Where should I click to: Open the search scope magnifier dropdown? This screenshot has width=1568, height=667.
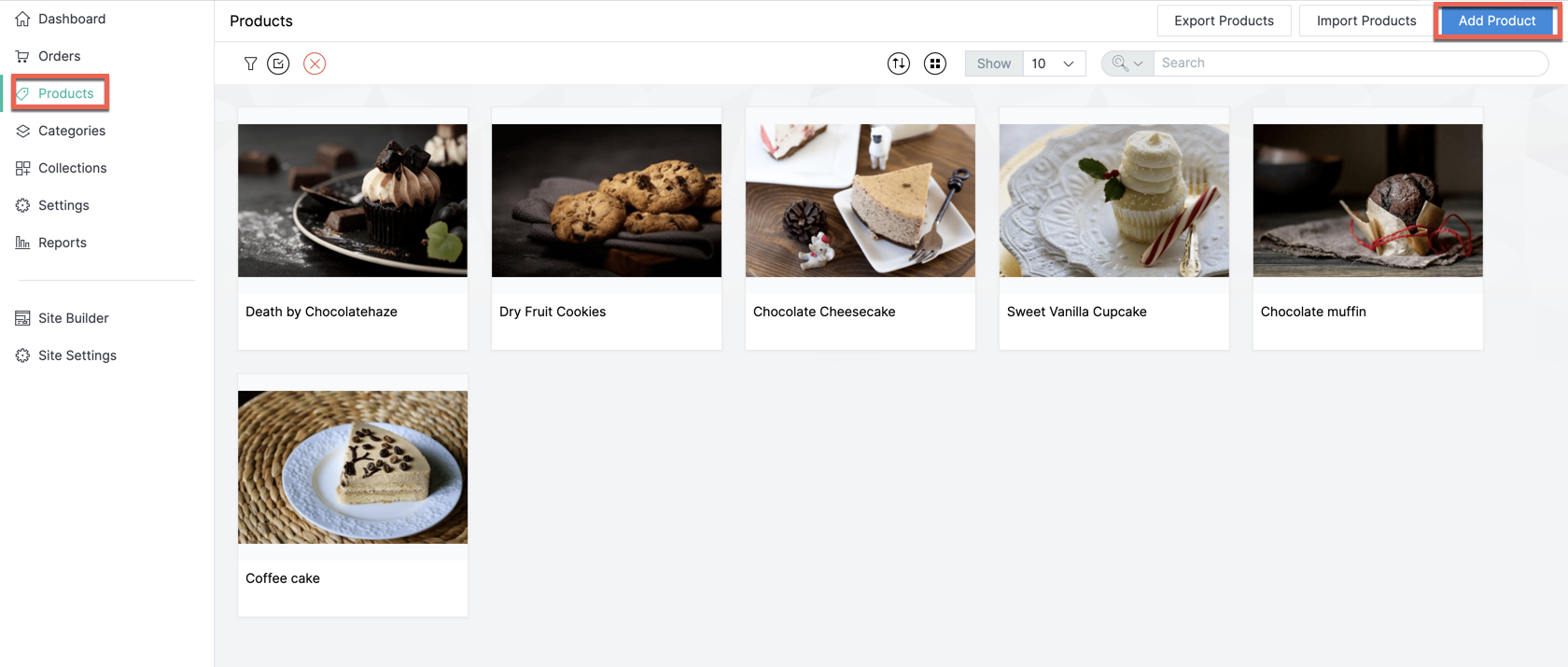coord(1127,63)
